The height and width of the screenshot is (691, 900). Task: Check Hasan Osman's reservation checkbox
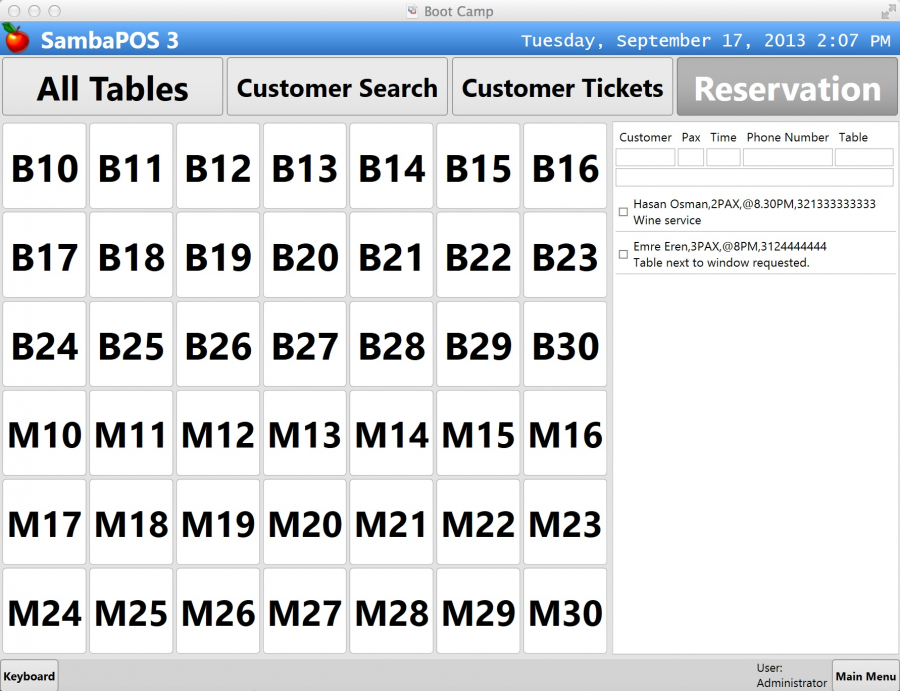point(623,212)
